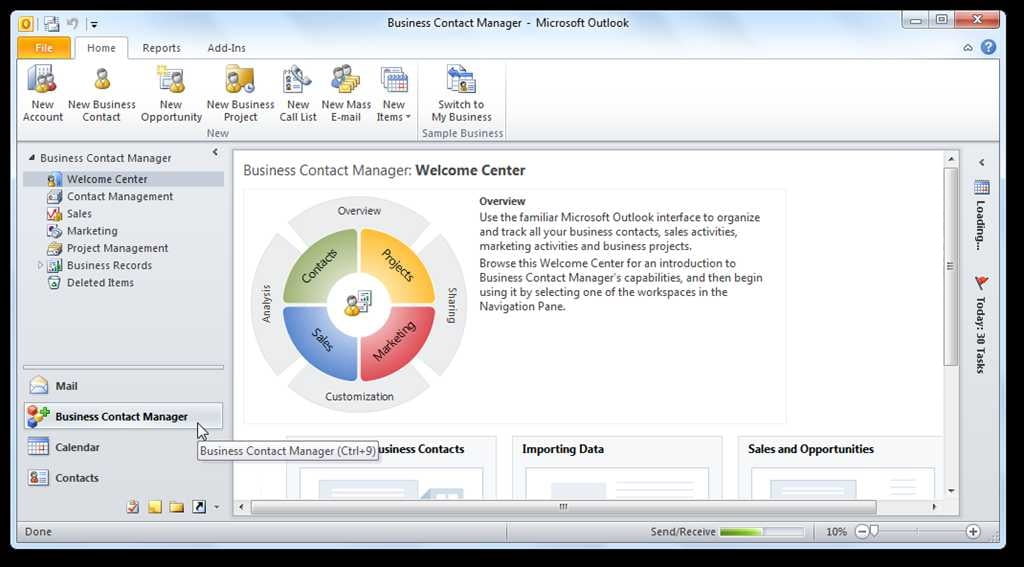Click the Analysis wheel segment

point(266,303)
